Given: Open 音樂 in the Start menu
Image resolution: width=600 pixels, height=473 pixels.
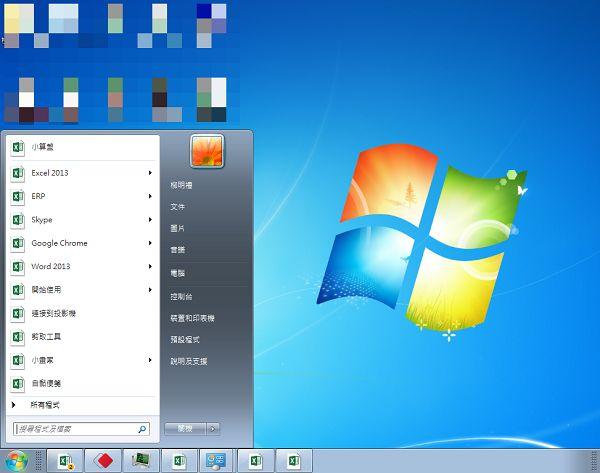Looking at the screenshot, I should (x=178, y=250).
